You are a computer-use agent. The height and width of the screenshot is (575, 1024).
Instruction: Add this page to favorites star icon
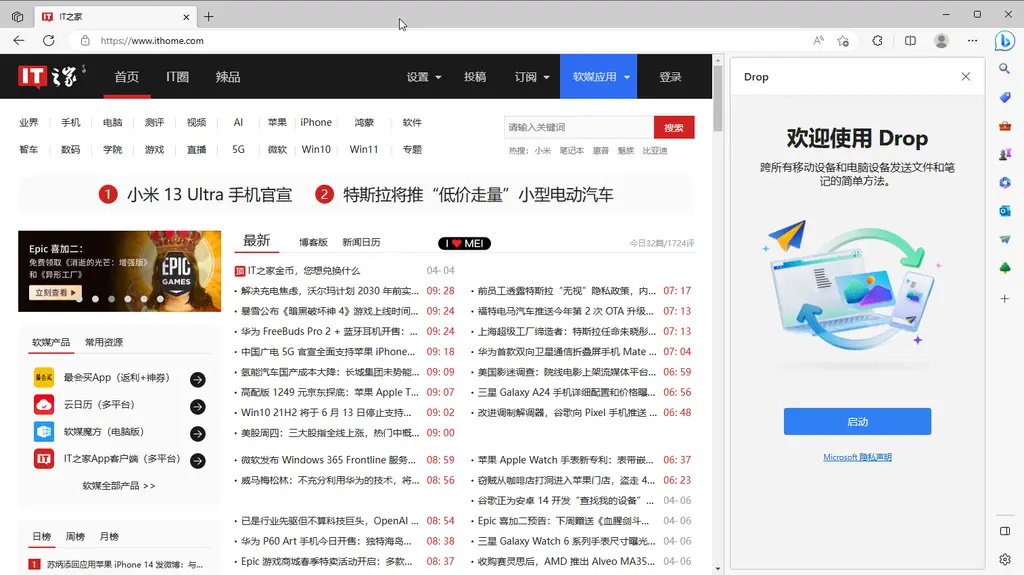pyautogui.click(x=843, y=41)
